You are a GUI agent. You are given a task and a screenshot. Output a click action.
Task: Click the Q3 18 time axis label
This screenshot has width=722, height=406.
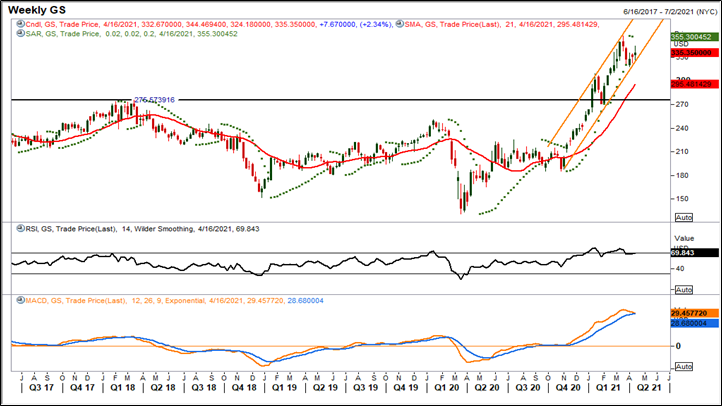[x=204, y=388]
